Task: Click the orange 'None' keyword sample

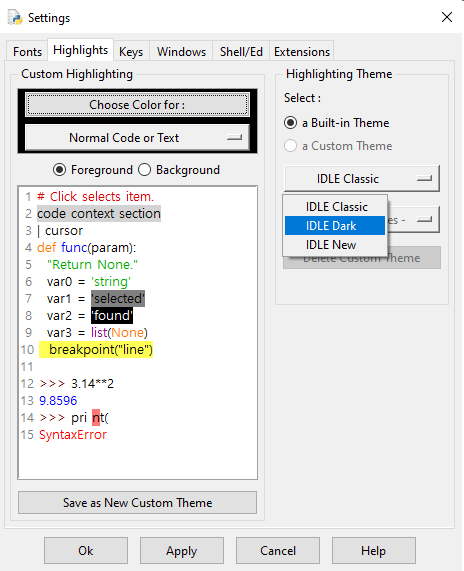Action: pyautogui.click(x=127, y=332)
